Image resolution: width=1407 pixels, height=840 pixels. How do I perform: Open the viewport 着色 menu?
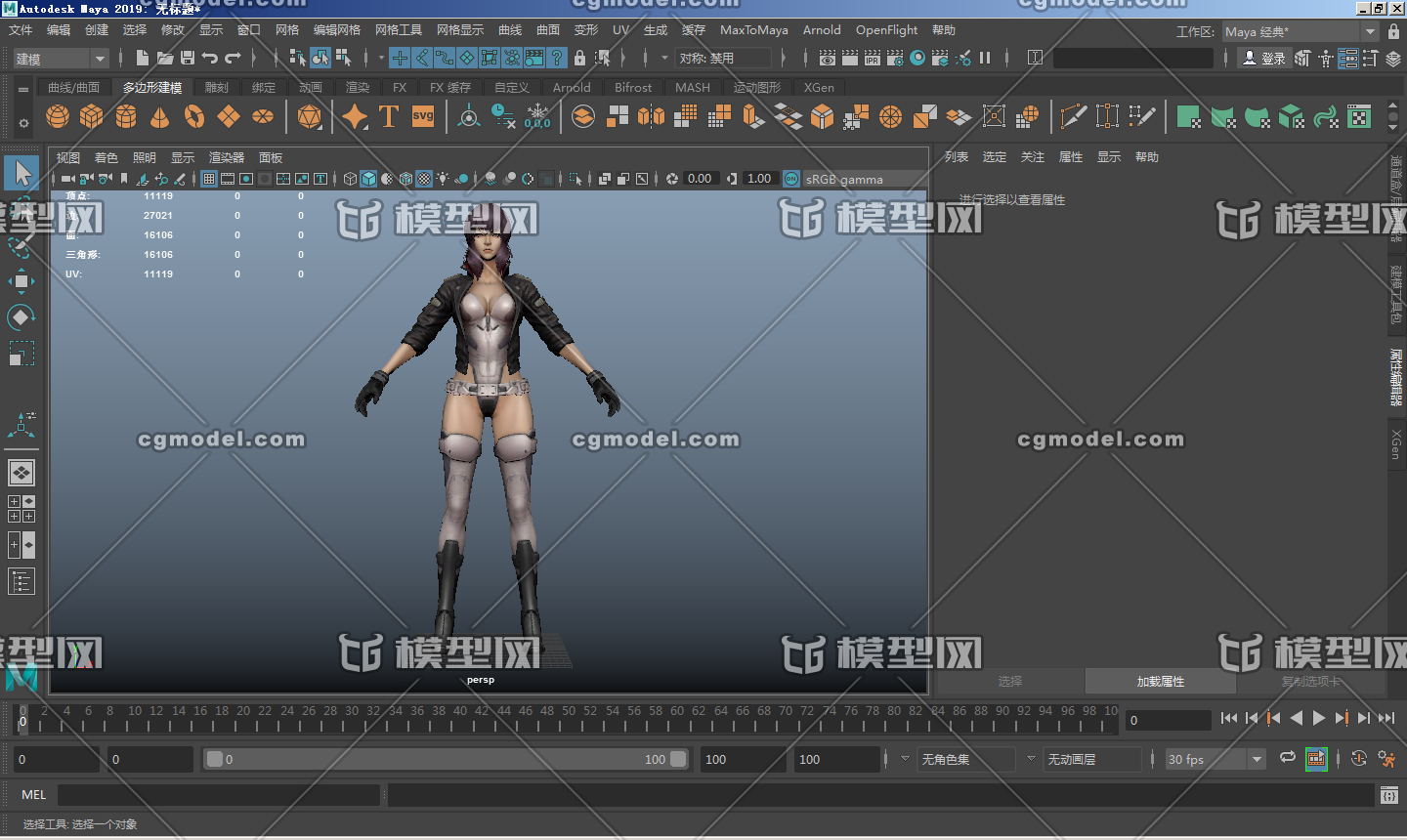tap(106, 157)
